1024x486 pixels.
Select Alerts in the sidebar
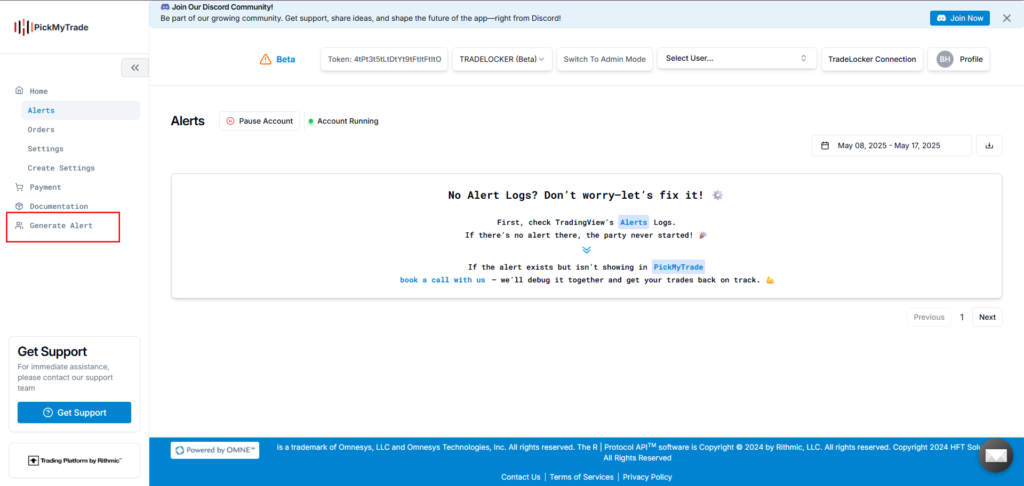(80, 110)
